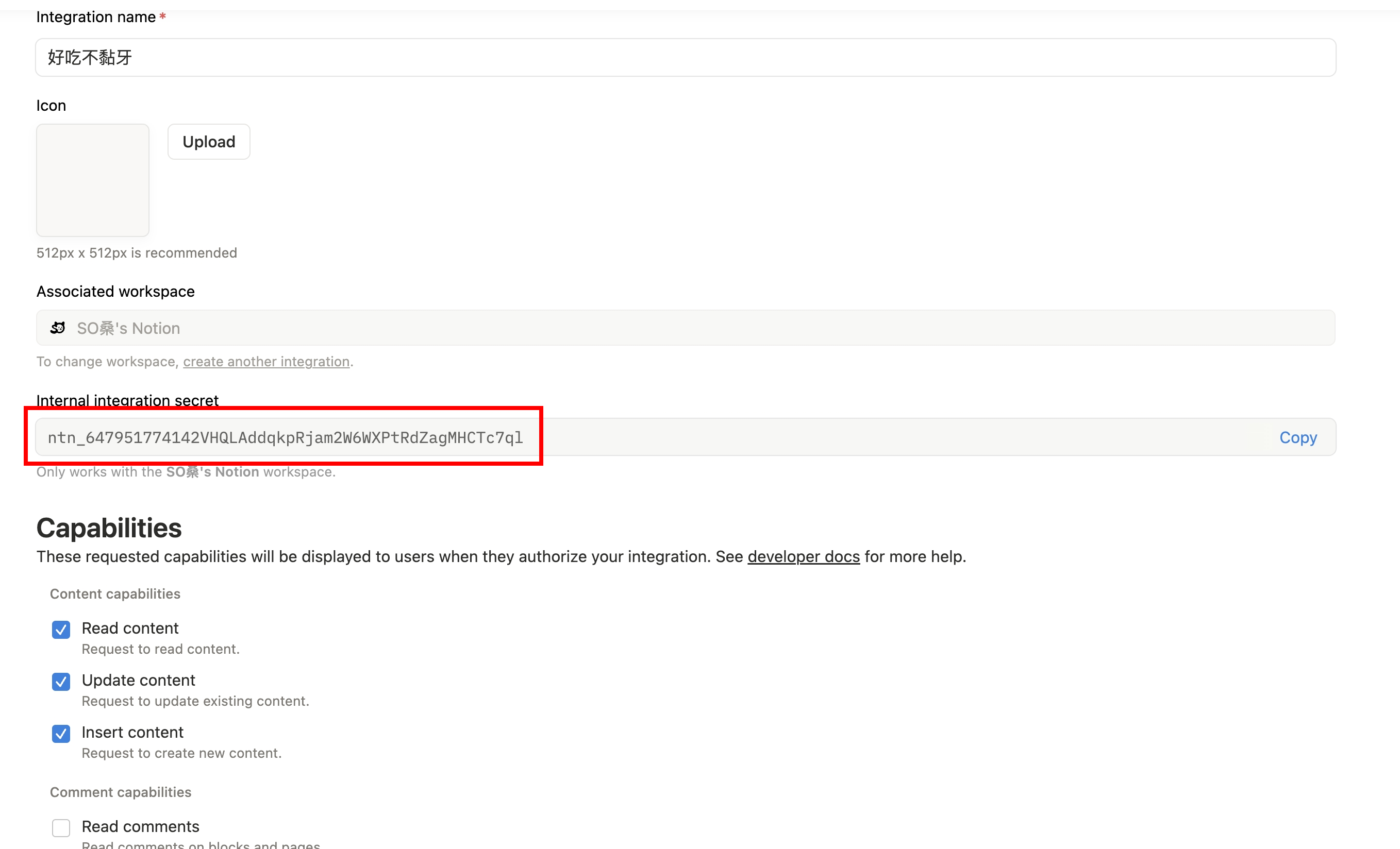
Task: Click the Capabilities section heading
Action: pyautogui.click(x=109, y=528)
